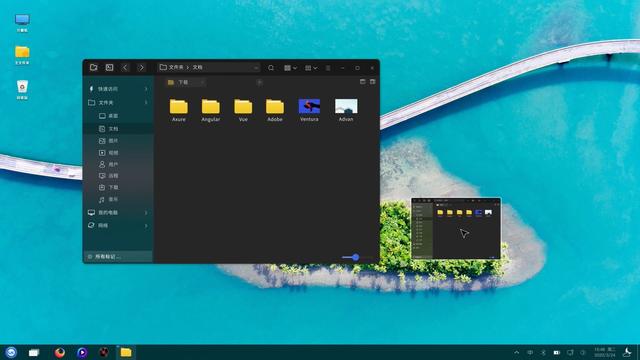Image resolution: width=640 pixels, height=360 pixels.
Task: Click the address path bar field
Action: click(209, 67)
